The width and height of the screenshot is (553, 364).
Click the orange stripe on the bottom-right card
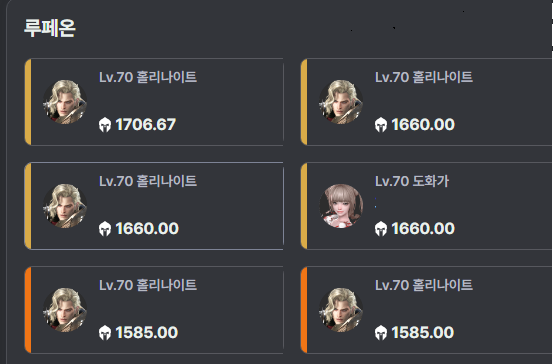tap(304, 310)
